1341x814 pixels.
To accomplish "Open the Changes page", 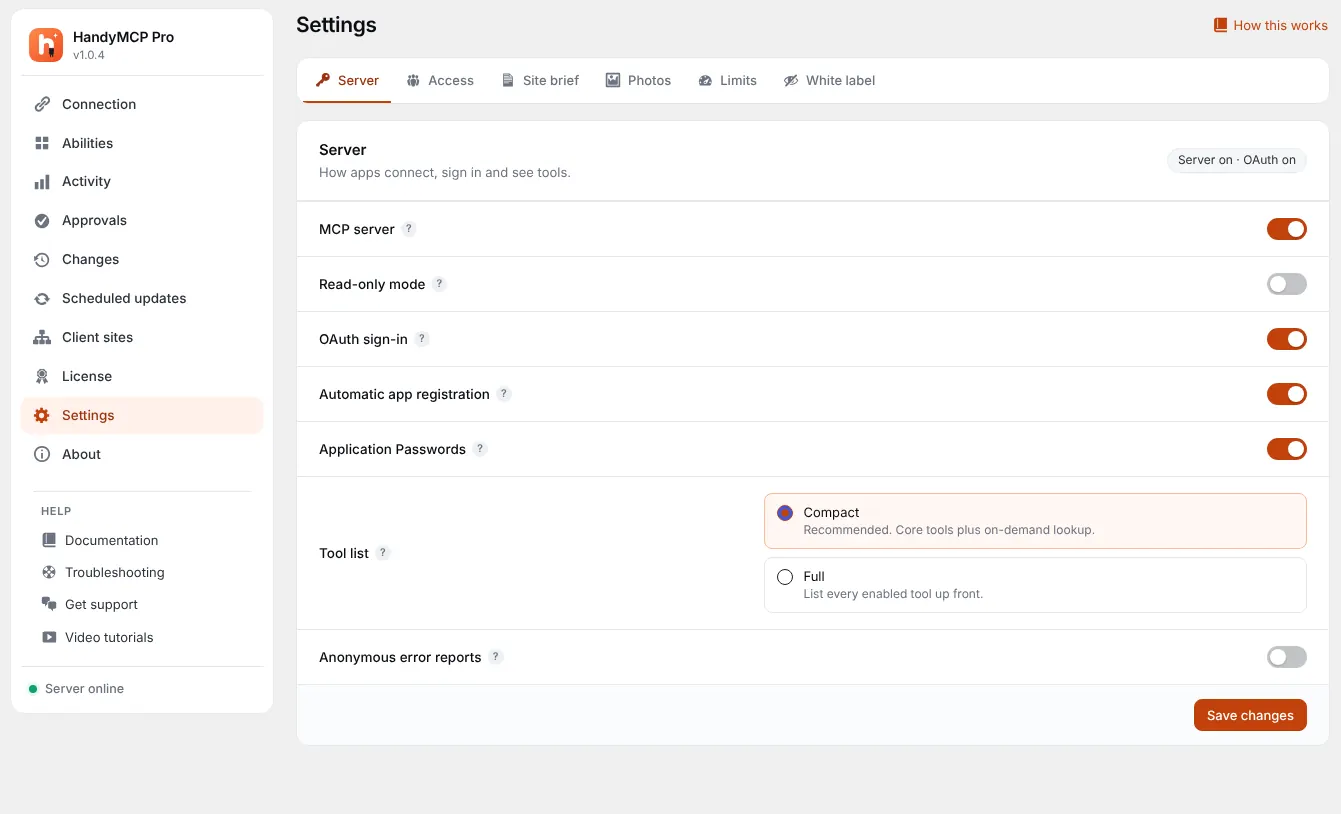I will 142,260.
